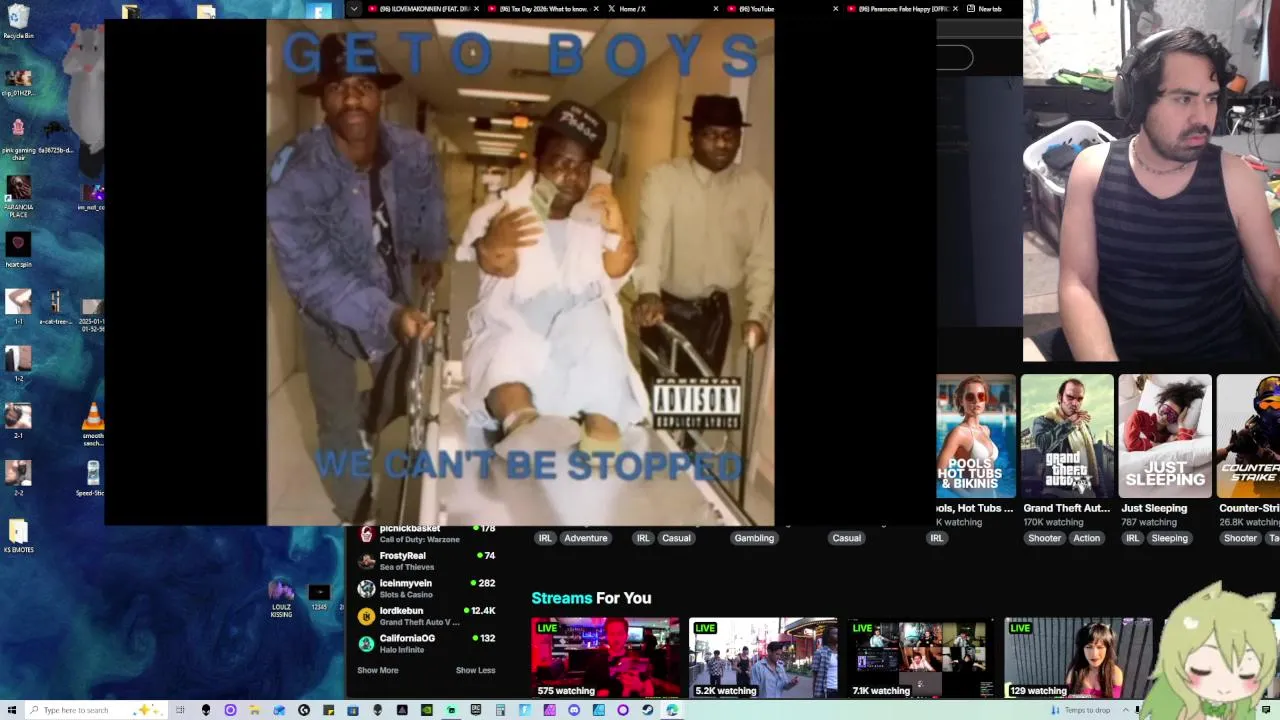The image size is (1280, 720).
Task: Open the browser tab search dropdown arrow
Action: pyautogui.click(x=353, y=8)
